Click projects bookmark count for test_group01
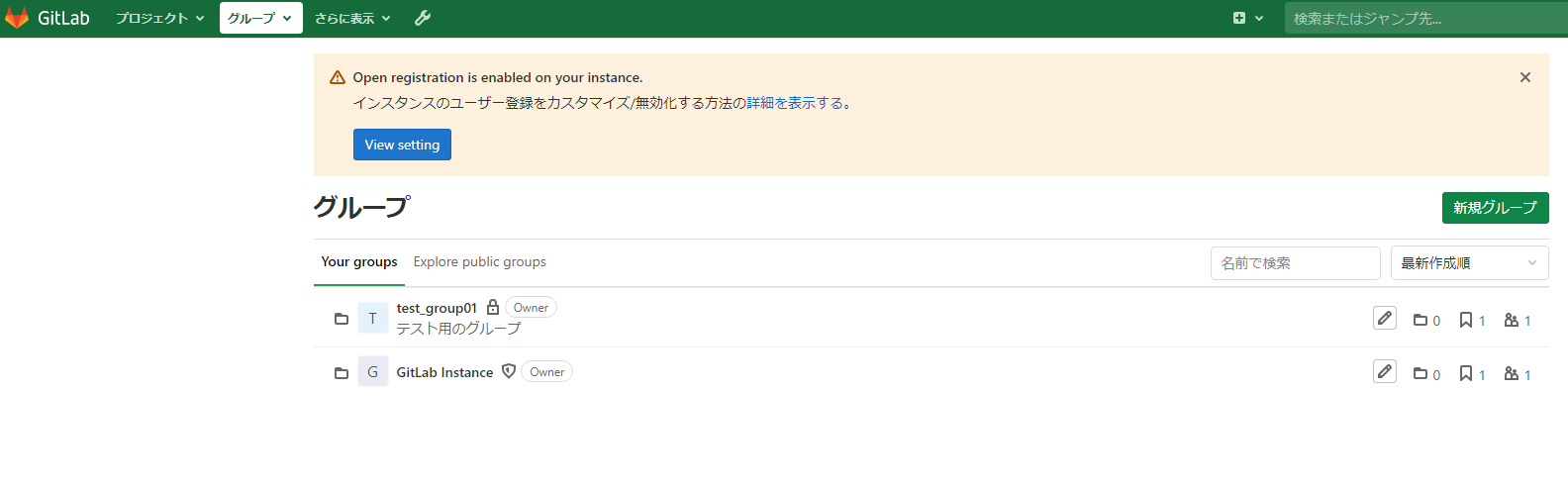Screen dimensions: 1568x490 click(1472, 320)
